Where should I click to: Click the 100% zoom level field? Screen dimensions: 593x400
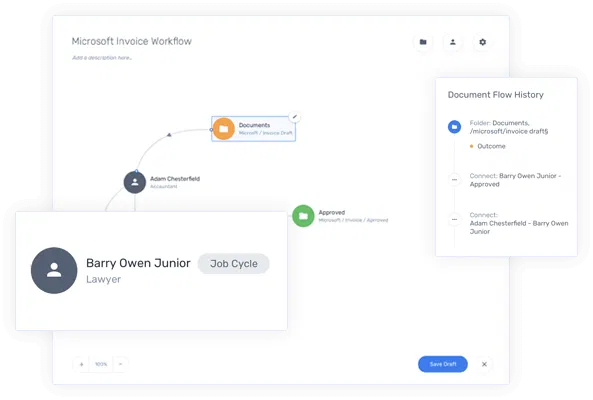click(101, 364)
